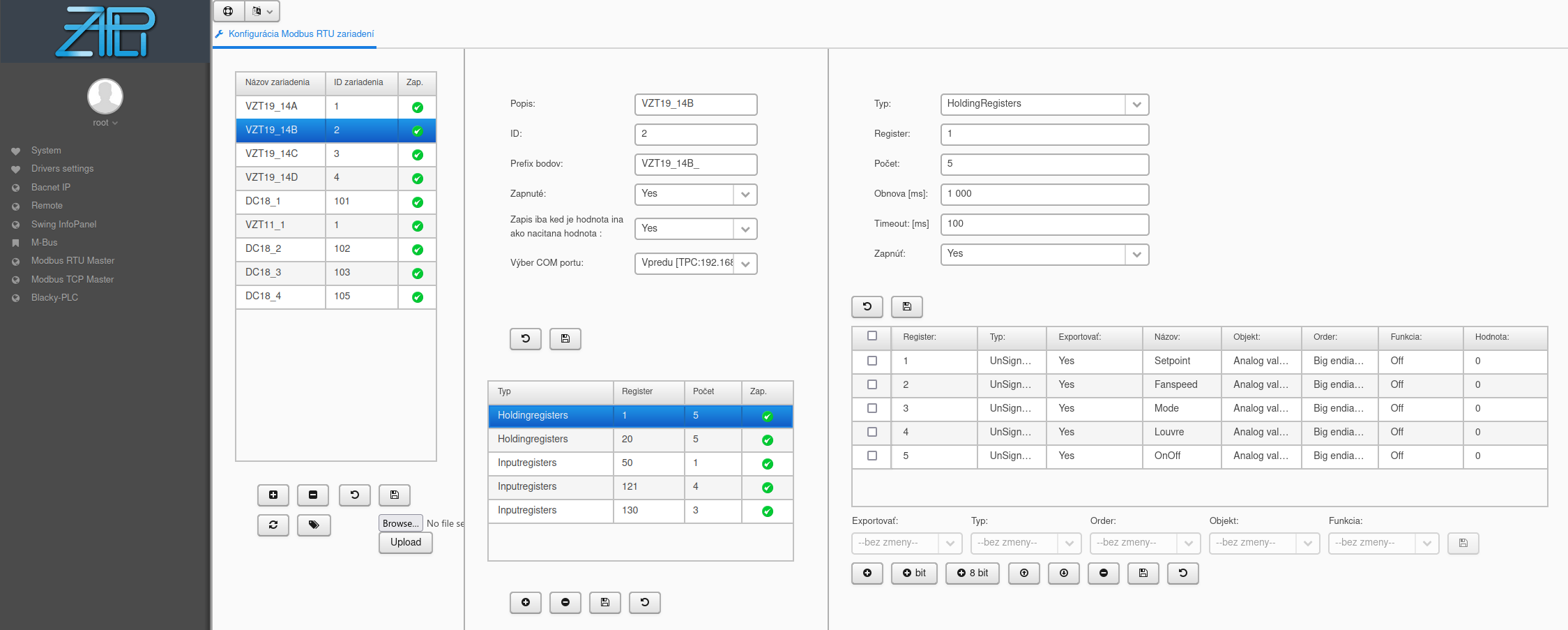Click the refresh sync icon below device list

click(273, 525)
